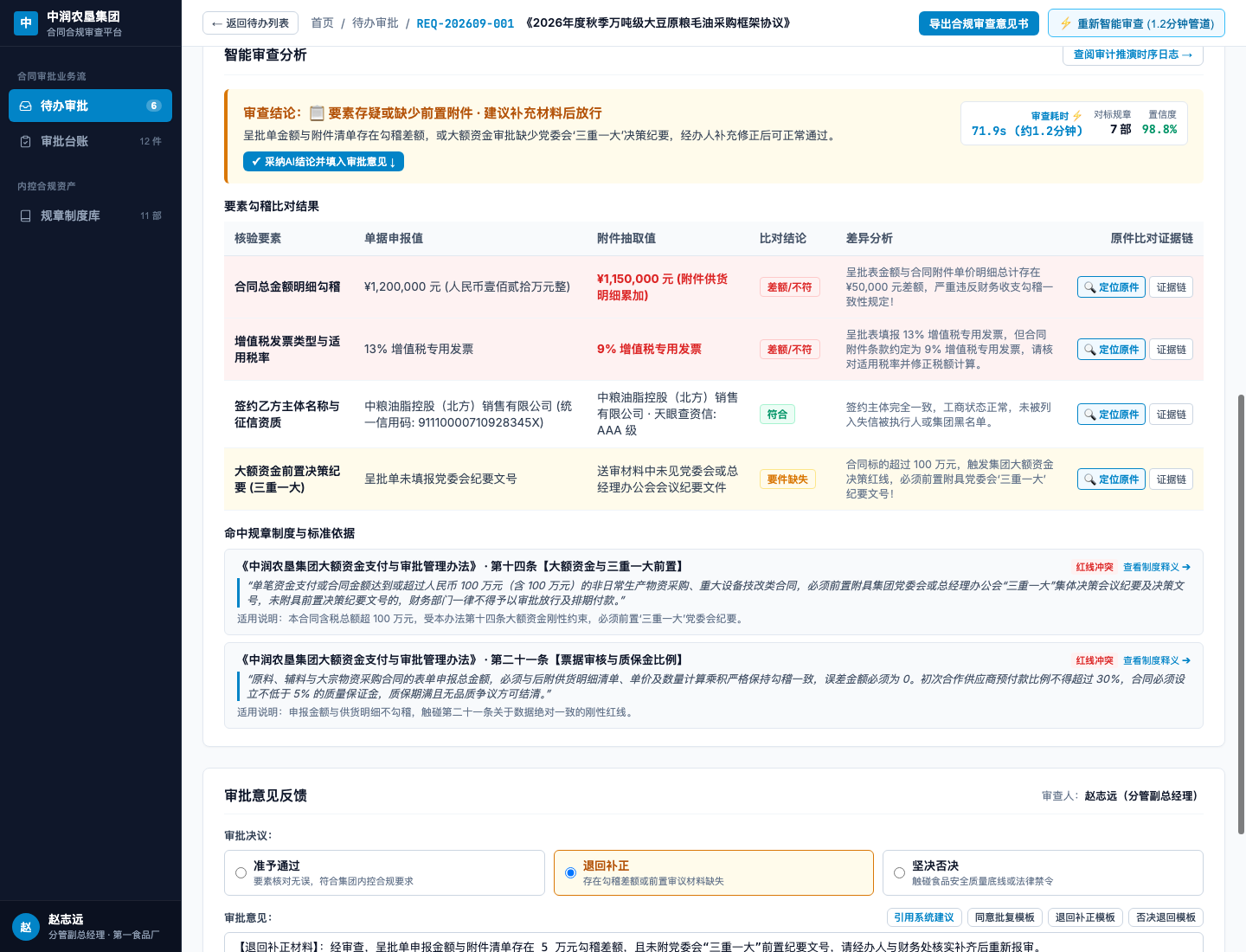Click 返回待办列表 back button

250,23
